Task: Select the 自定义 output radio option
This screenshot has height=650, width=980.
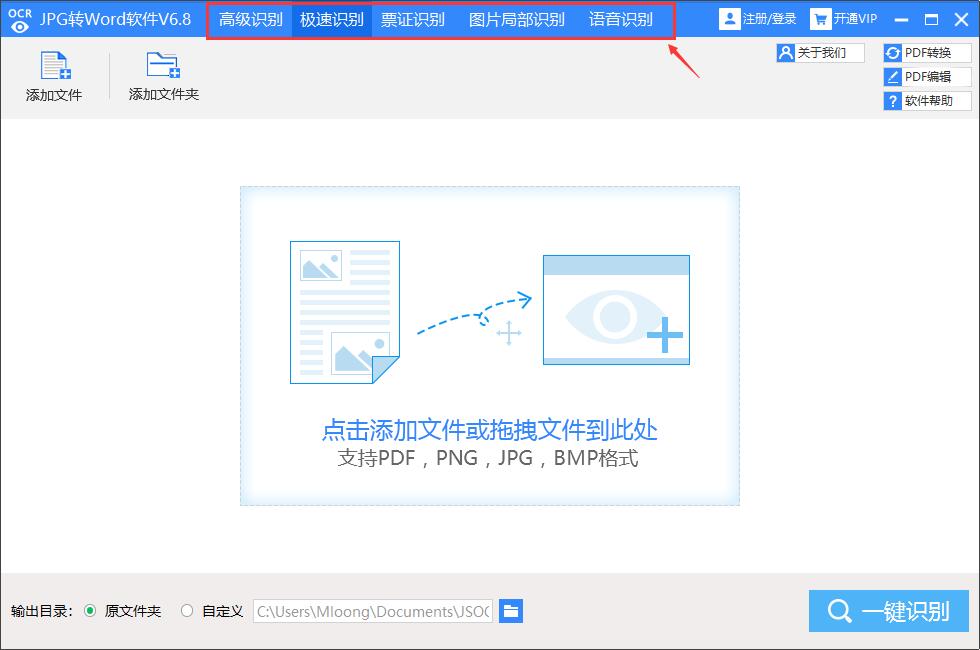Action: [x=187, y=611]
